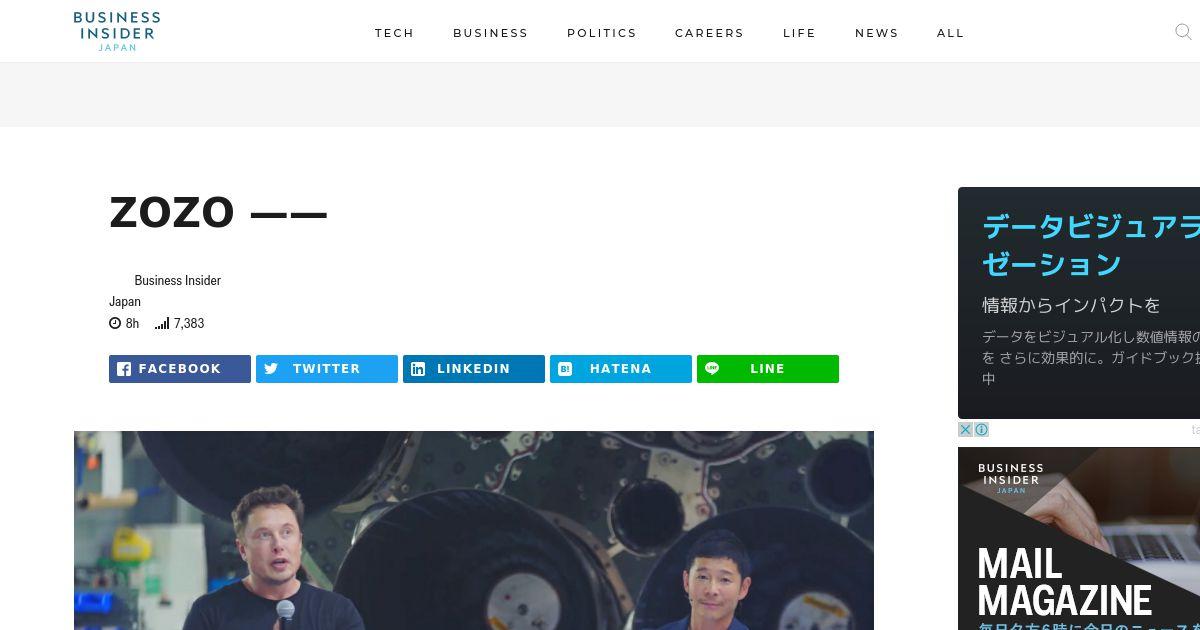1200x630 pixels.
Task: Open the article hero photo
Action: point(474,530)
